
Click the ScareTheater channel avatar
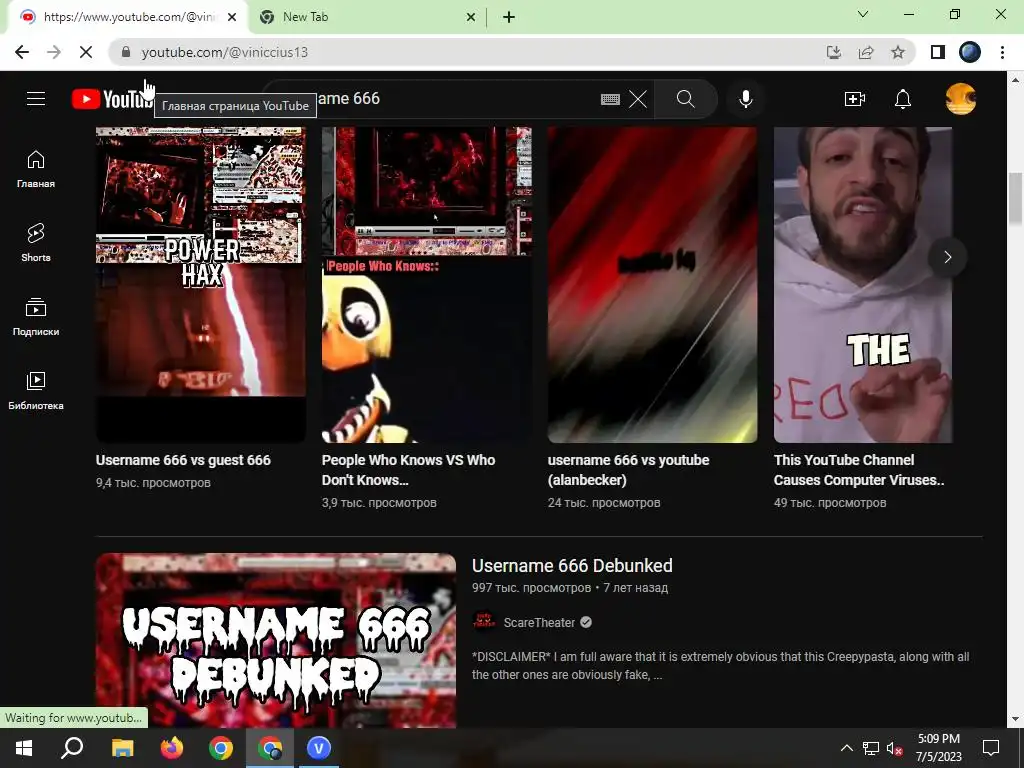pos(484,622)
